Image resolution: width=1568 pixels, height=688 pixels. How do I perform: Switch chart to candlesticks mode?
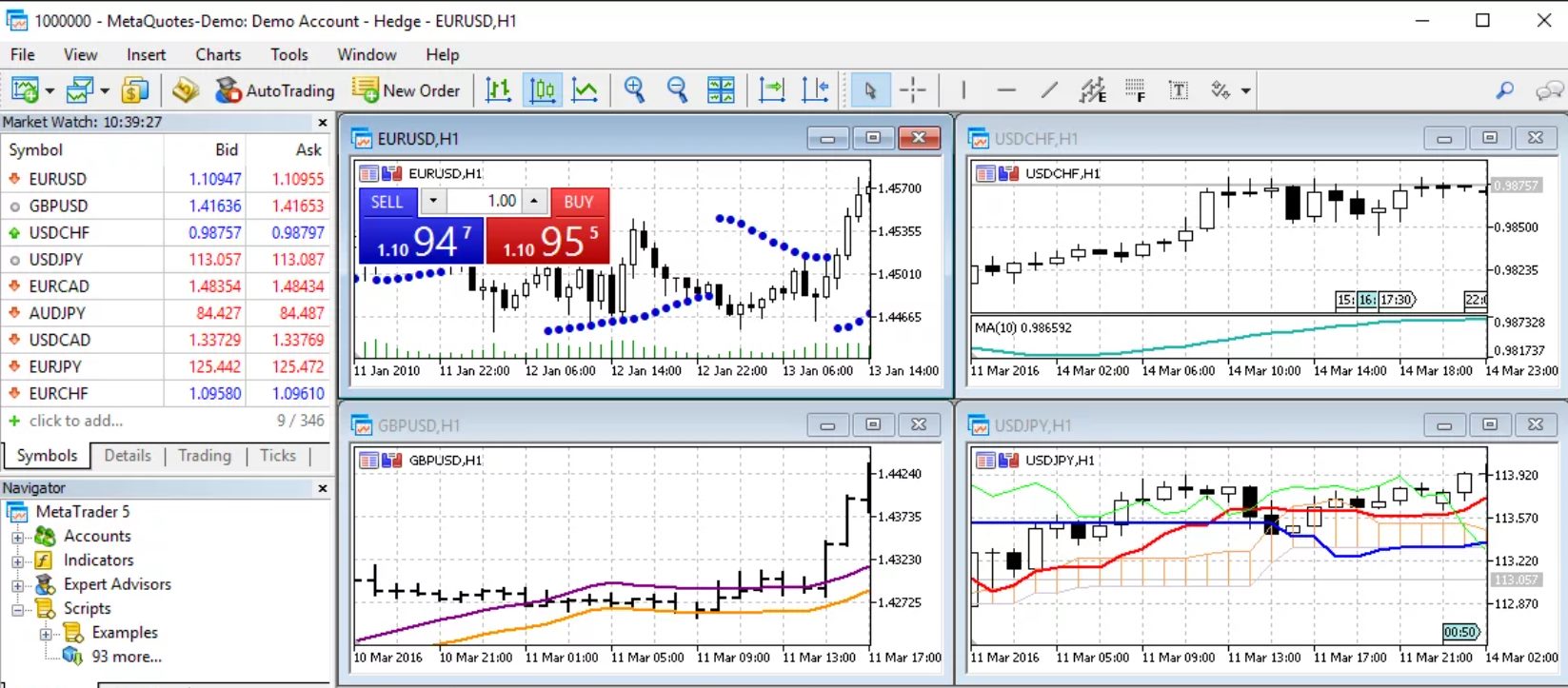pos(542,90)
